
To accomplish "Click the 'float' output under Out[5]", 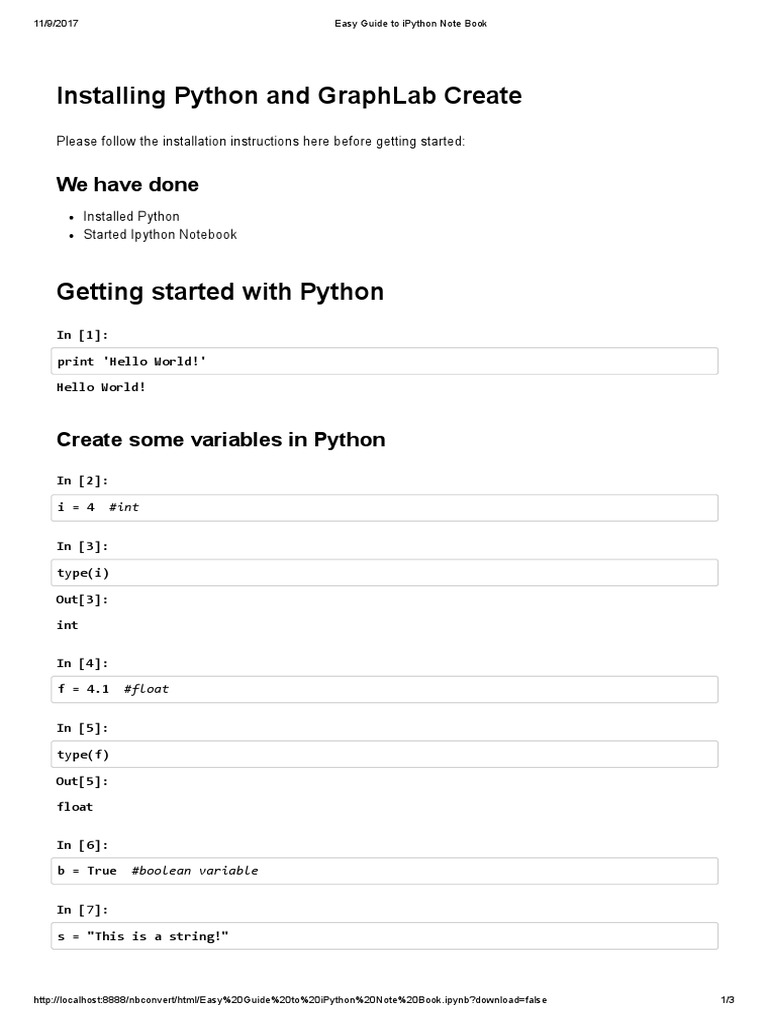I will (75, 807).
